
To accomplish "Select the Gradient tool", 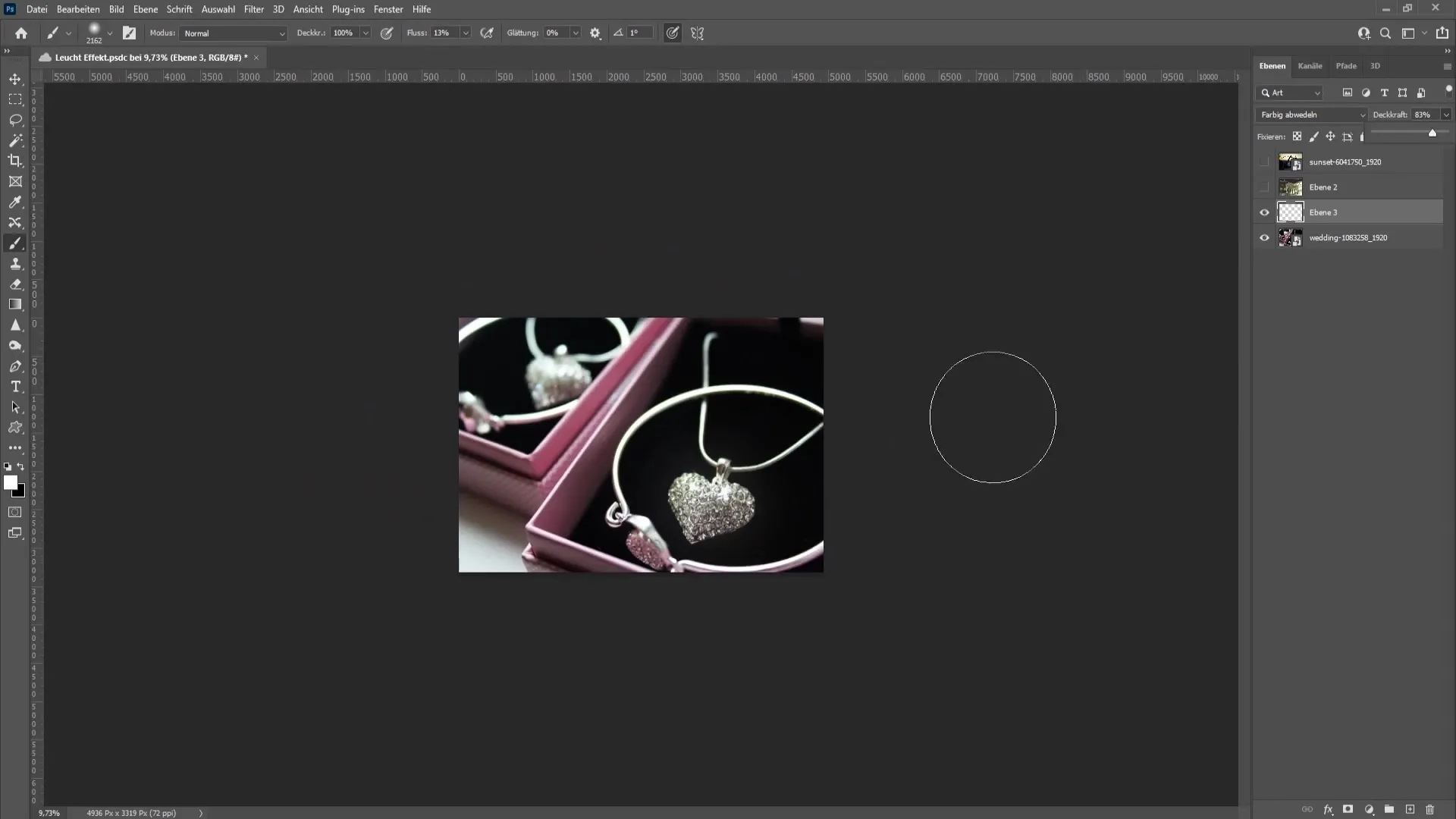I will coord(14,305).
